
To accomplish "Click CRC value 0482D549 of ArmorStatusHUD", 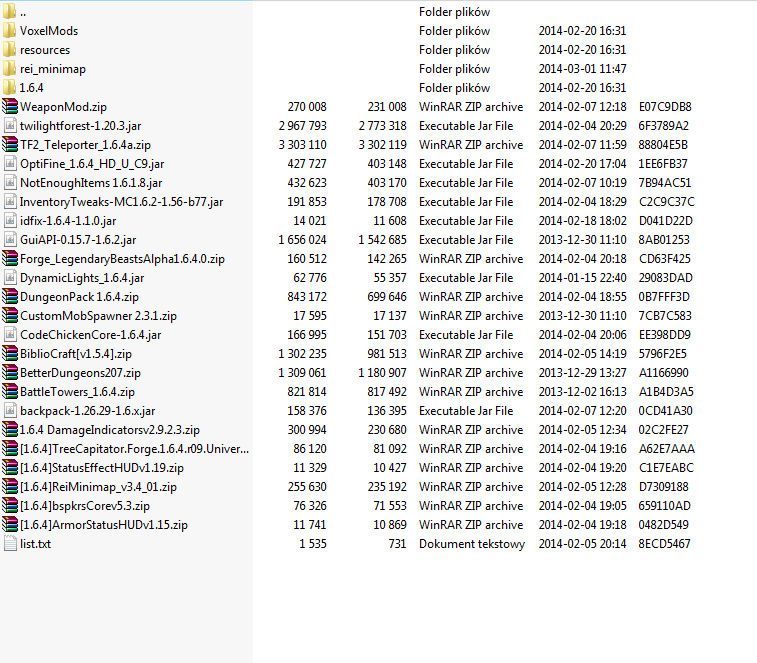I will [664, 524].
